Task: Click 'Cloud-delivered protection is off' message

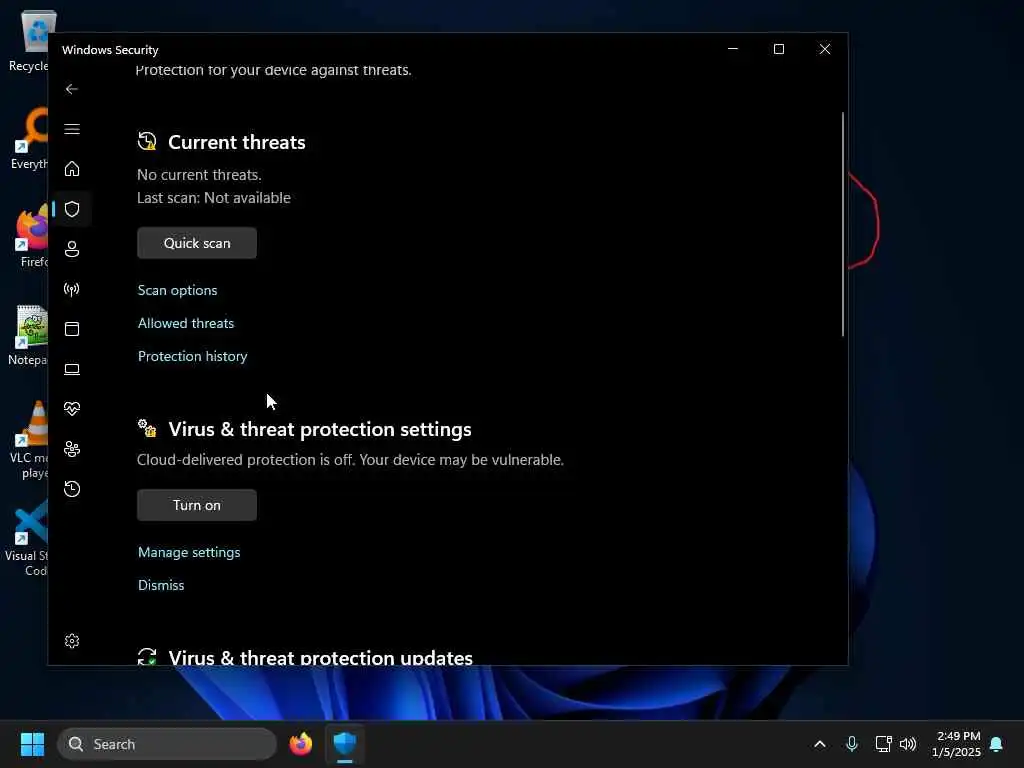Action: pos(350,460)
